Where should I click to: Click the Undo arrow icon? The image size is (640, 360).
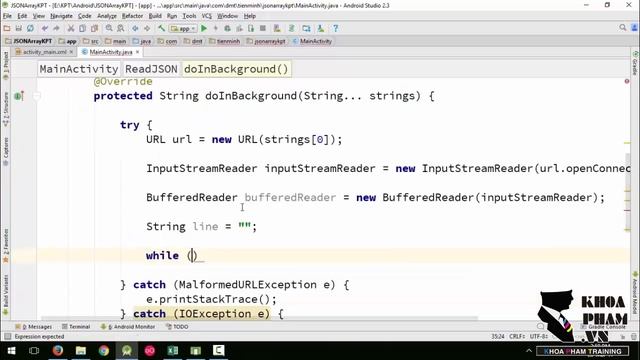(x=44, y=28)
